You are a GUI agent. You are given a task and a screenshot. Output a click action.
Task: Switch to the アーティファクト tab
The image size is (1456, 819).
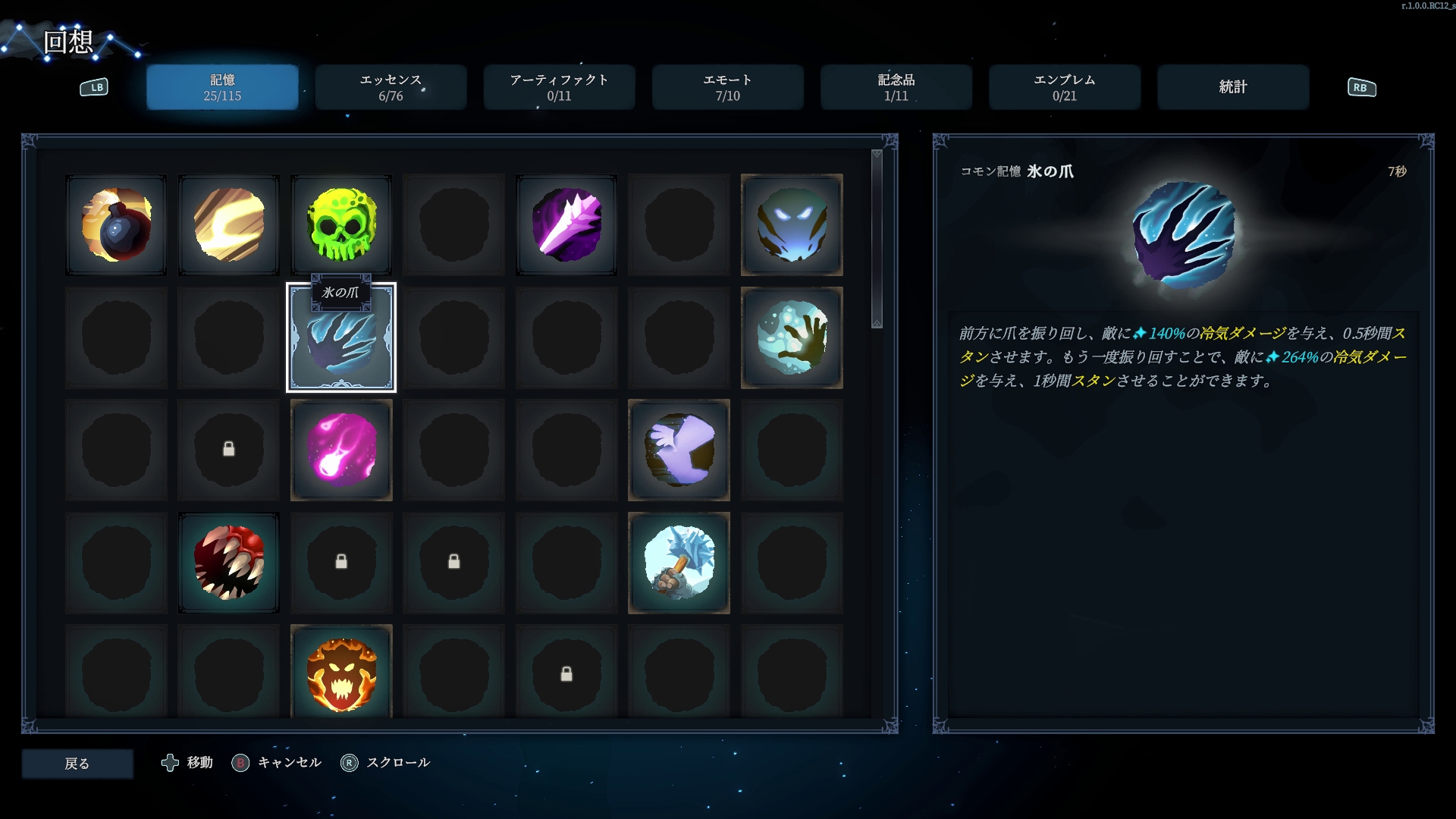[559, 87]
